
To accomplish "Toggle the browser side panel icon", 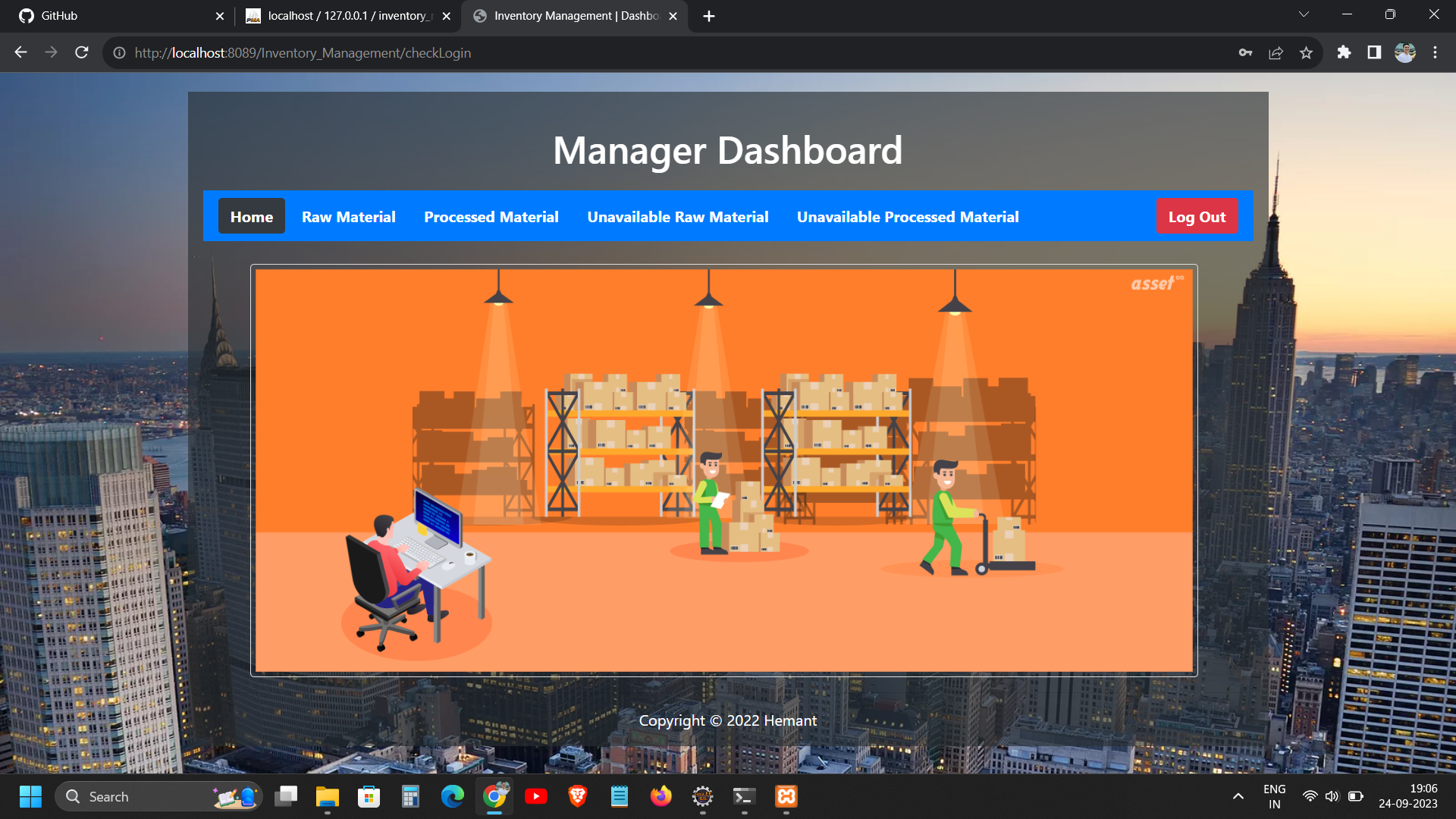I will (1374, 52).
